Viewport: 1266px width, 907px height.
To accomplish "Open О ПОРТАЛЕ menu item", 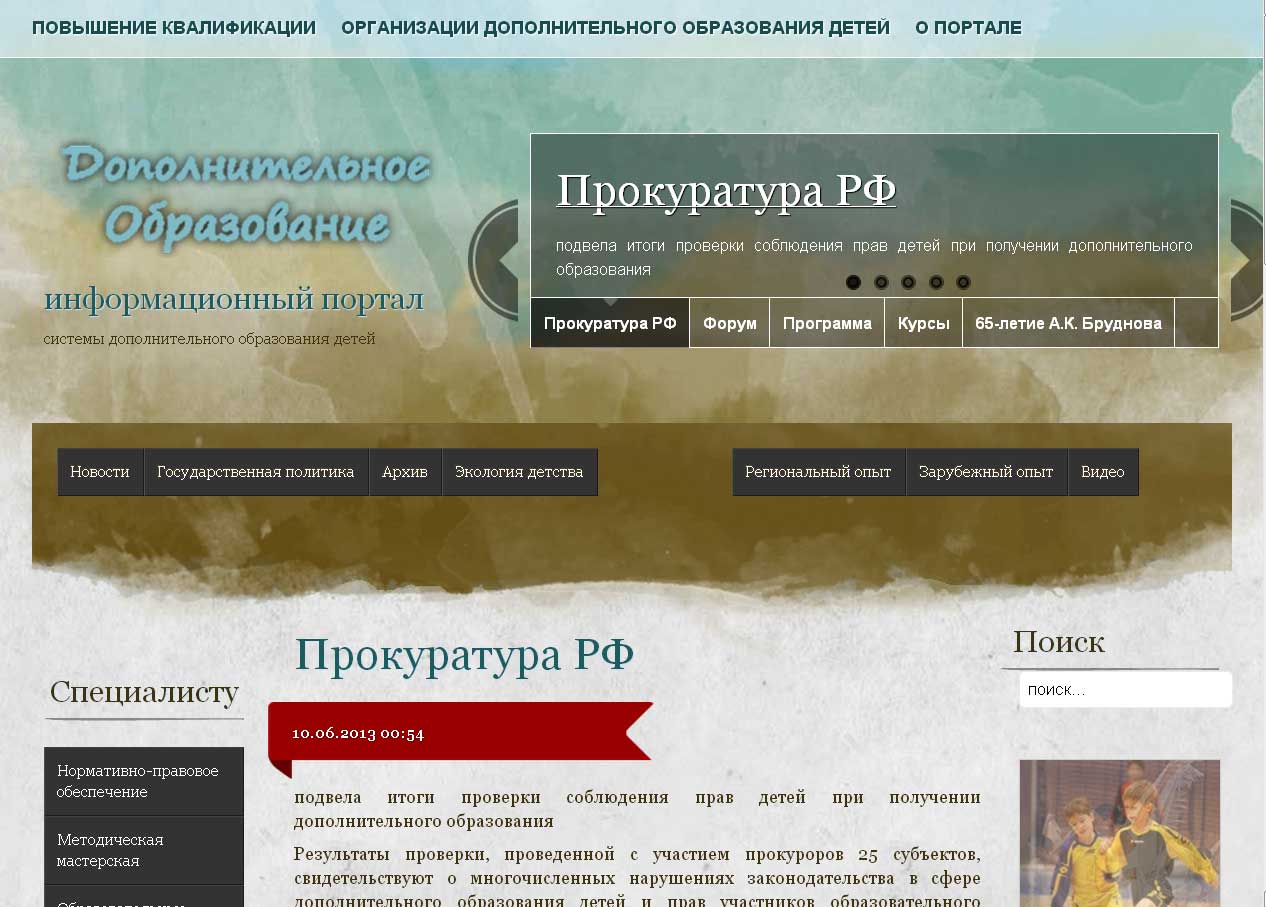I will [x=968, y=28].
